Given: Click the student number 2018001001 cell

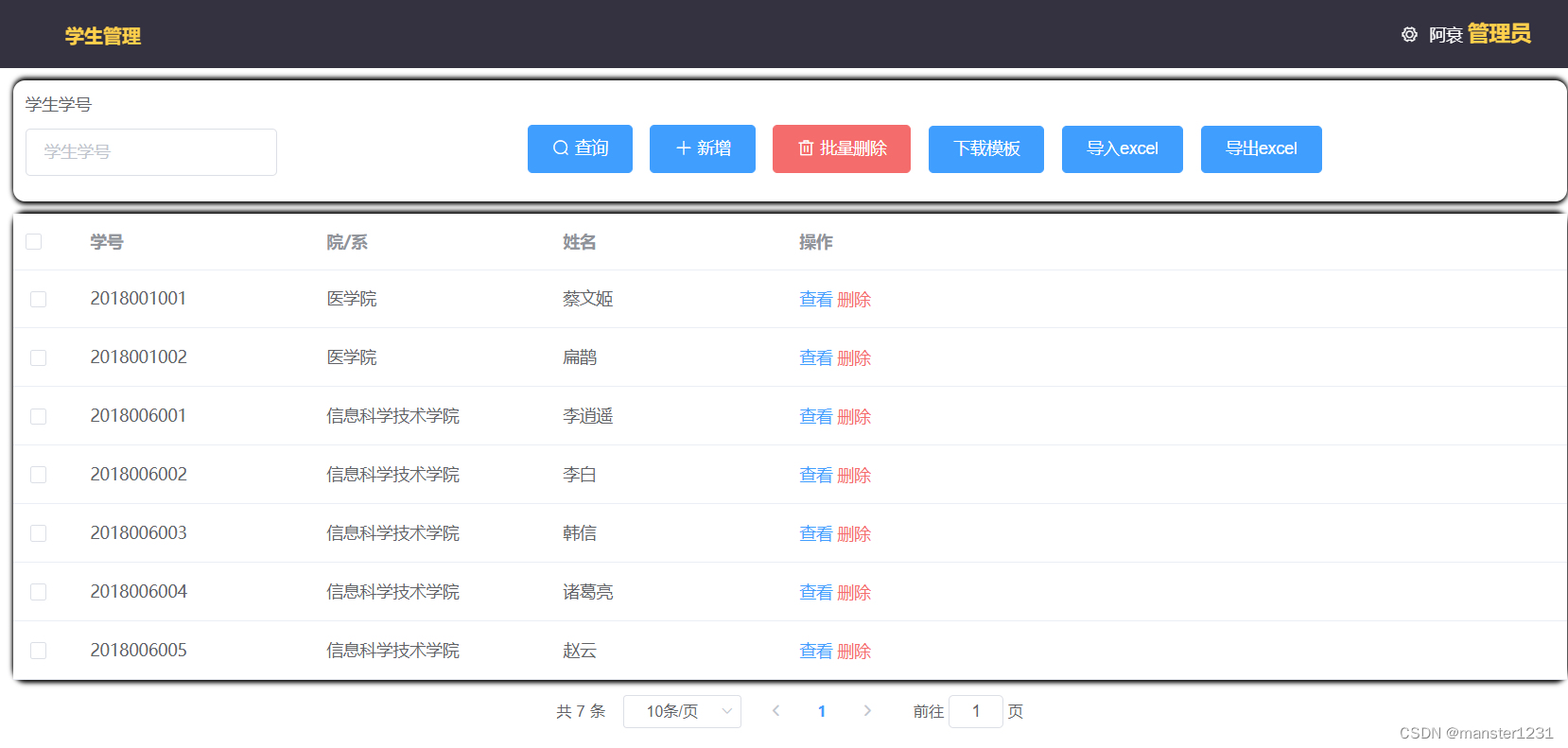Looking at the screenshot, I should tap(138, 299).
